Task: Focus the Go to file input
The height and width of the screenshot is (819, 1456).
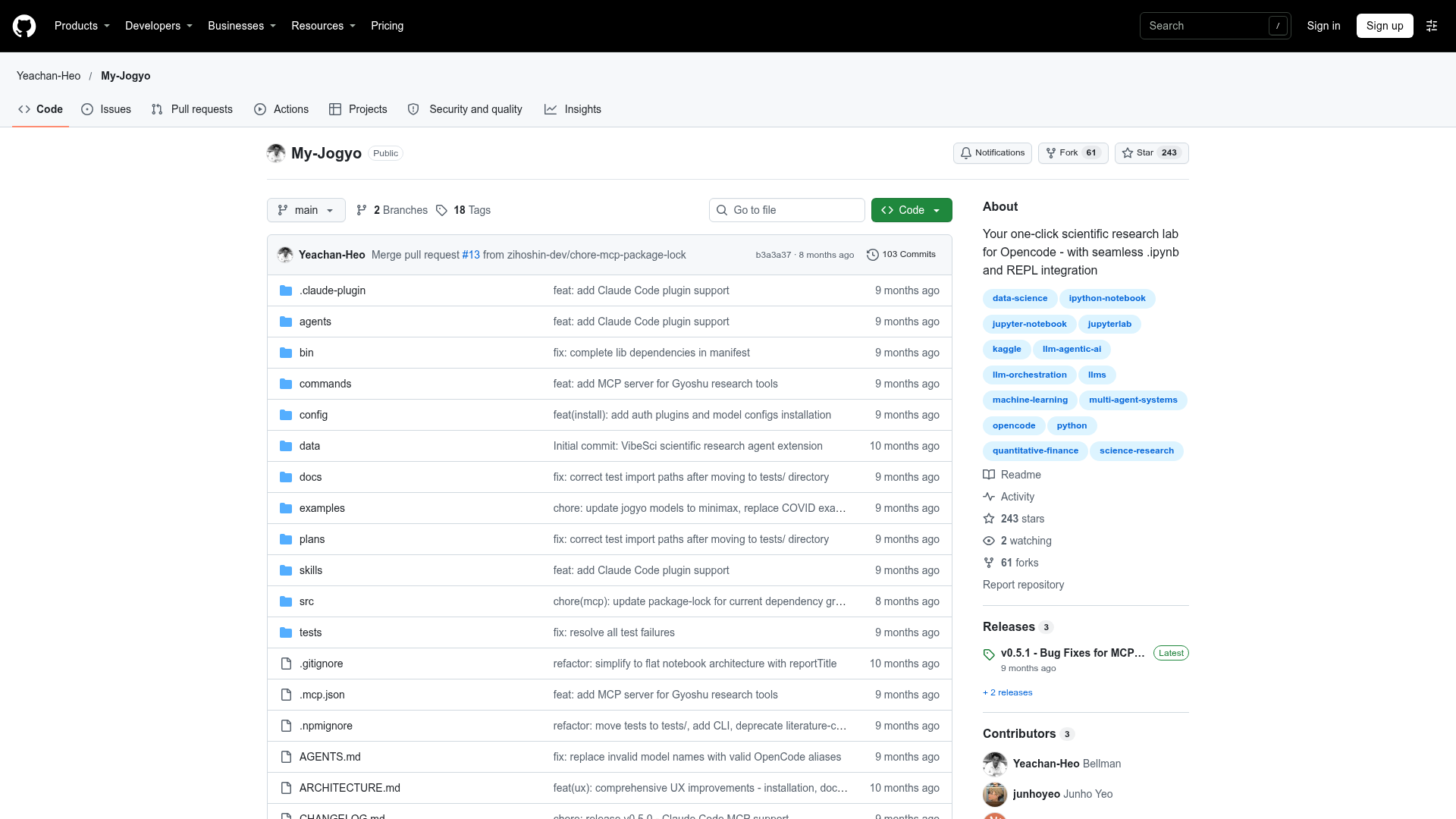Action: (787, 210)
